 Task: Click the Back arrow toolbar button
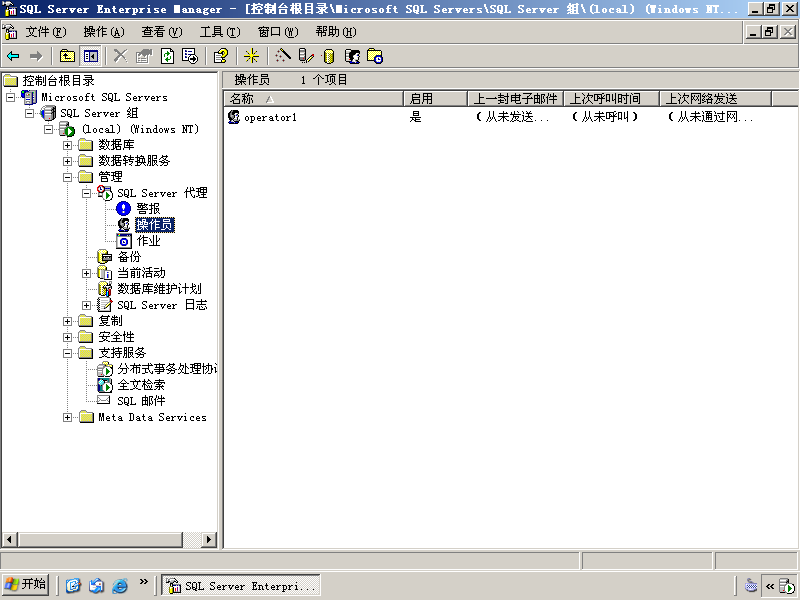click(13, 56)
